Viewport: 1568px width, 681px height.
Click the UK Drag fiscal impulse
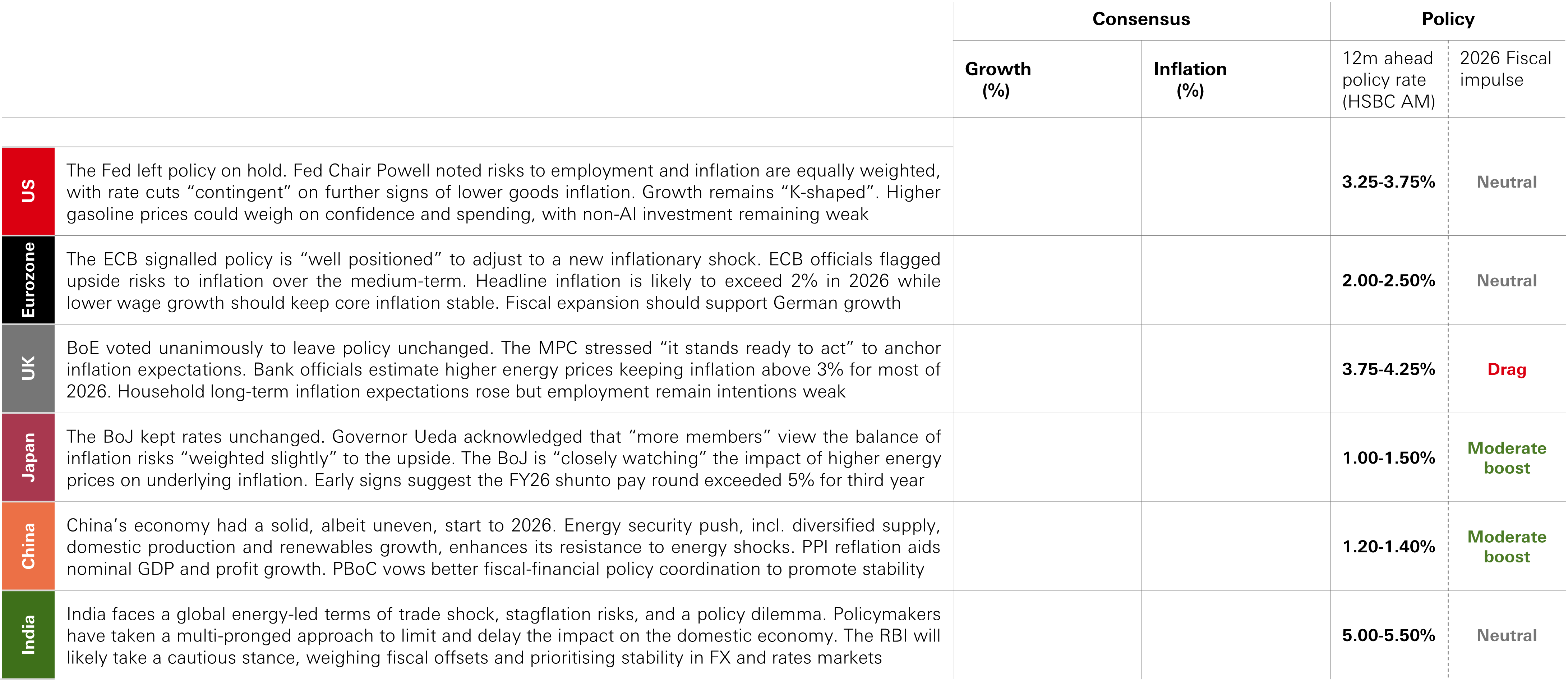pos(1507,369)
